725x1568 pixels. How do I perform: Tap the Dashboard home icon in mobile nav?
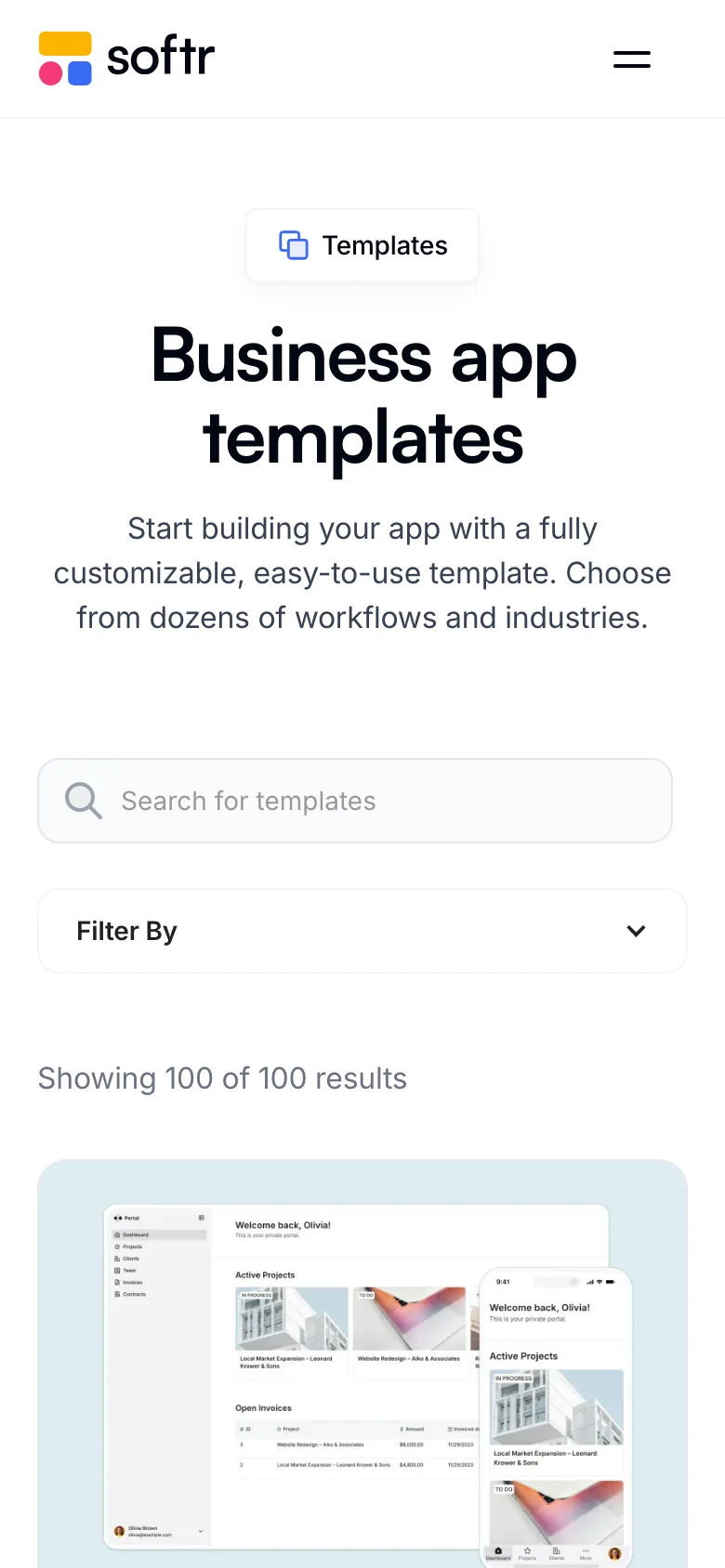498,1551
